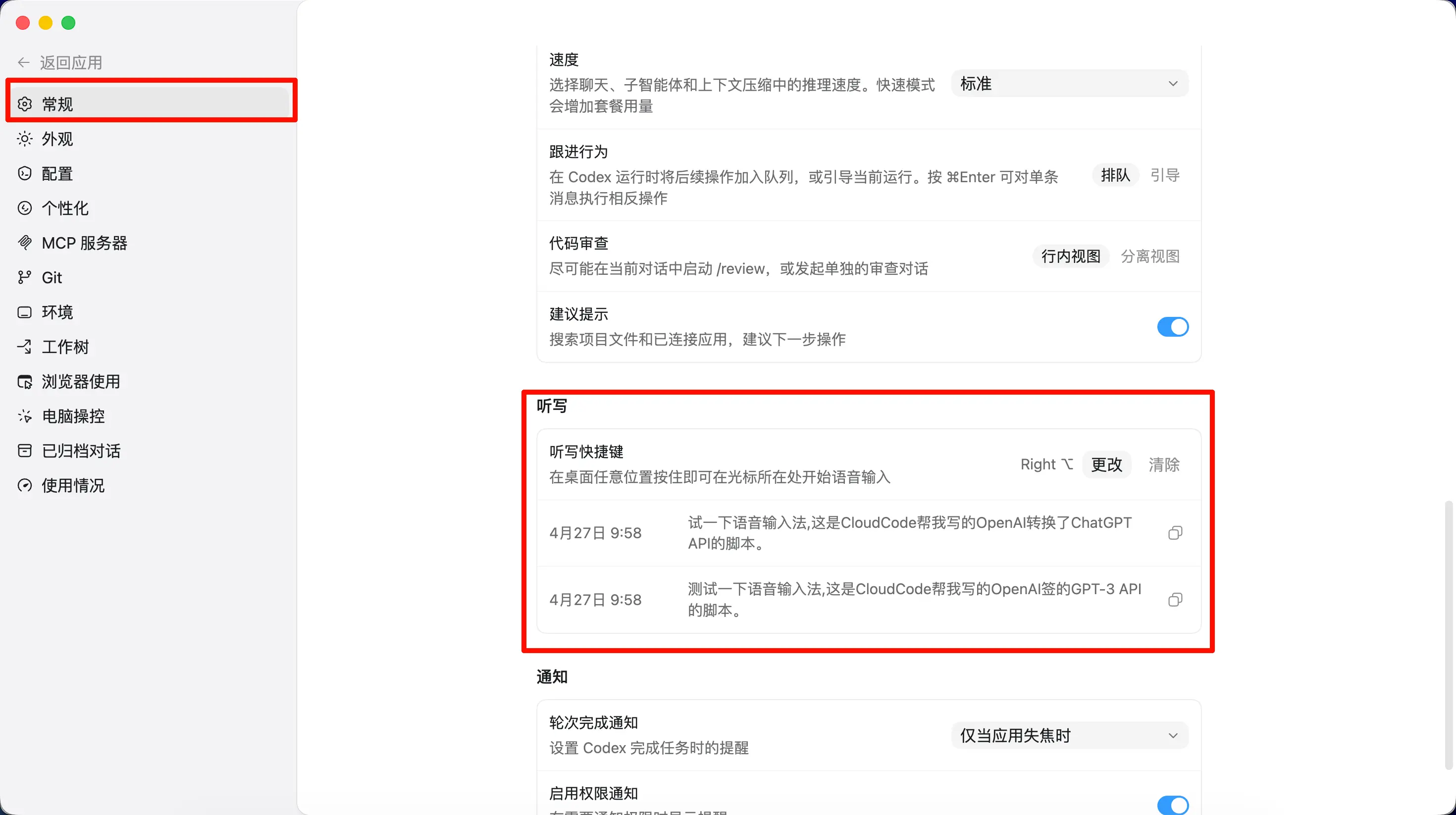Disable the 建议提示 toggle
This screenshot has height=815, width=1456.
click(1172, 327)
